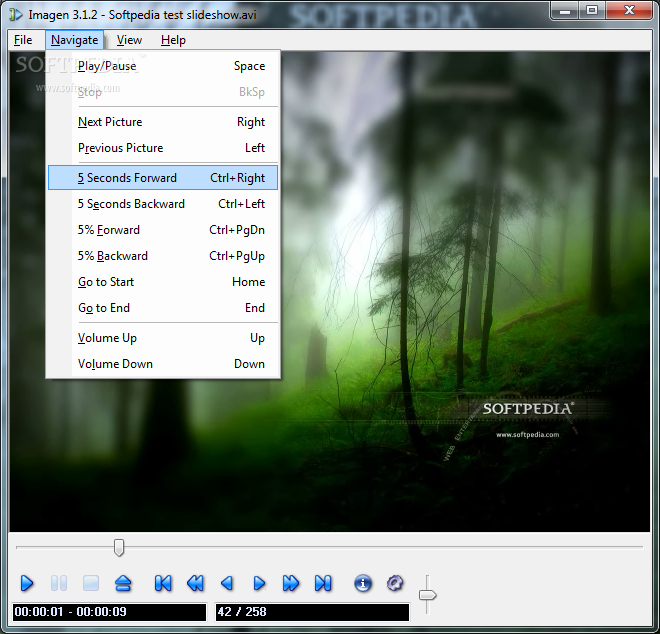660x634 pixels.
Task: Select Previous Picture menu entry
Action: click(x=163, y=148)
